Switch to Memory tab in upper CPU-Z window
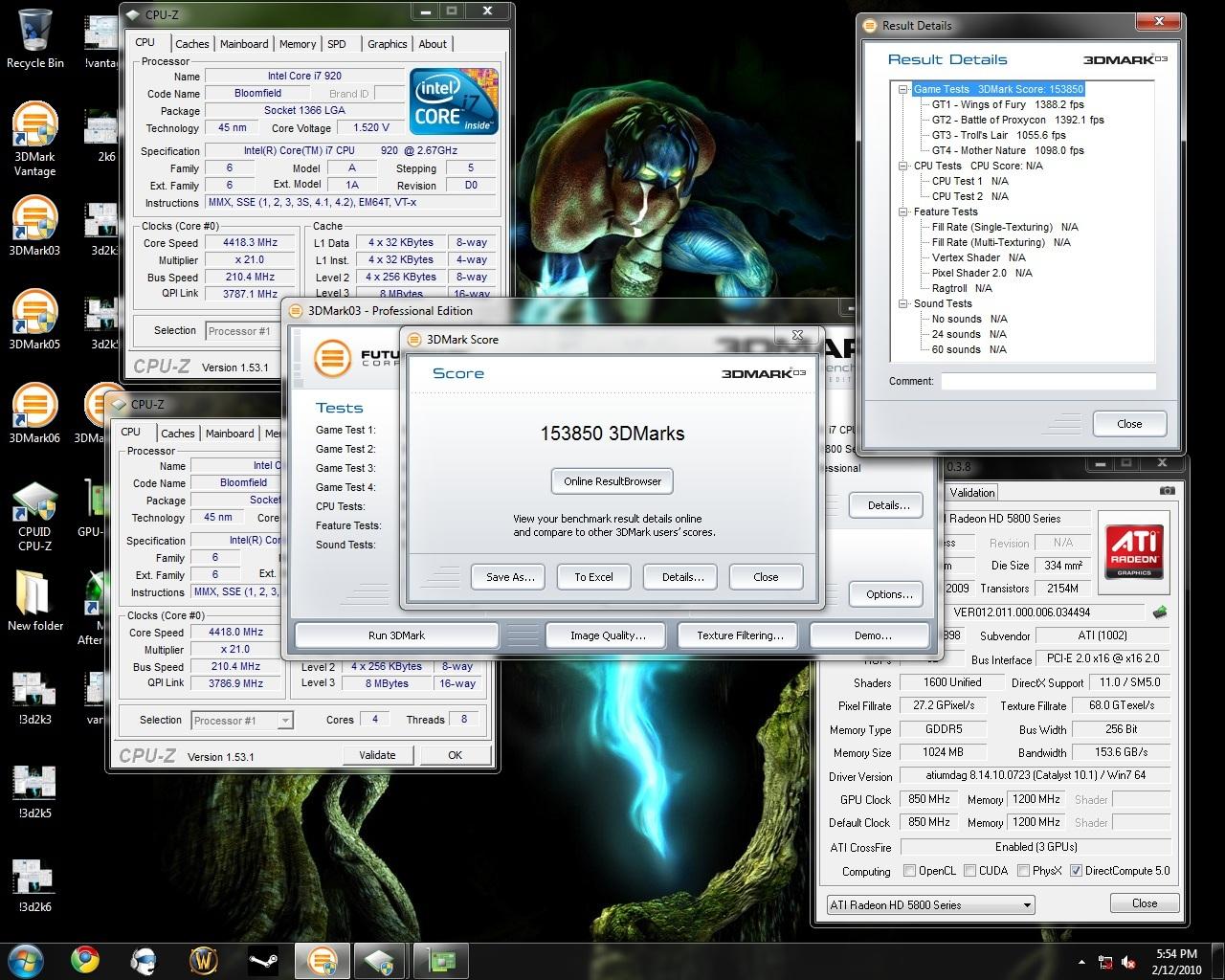Viewport: 1225px width, 980px height. pos(298,44)
